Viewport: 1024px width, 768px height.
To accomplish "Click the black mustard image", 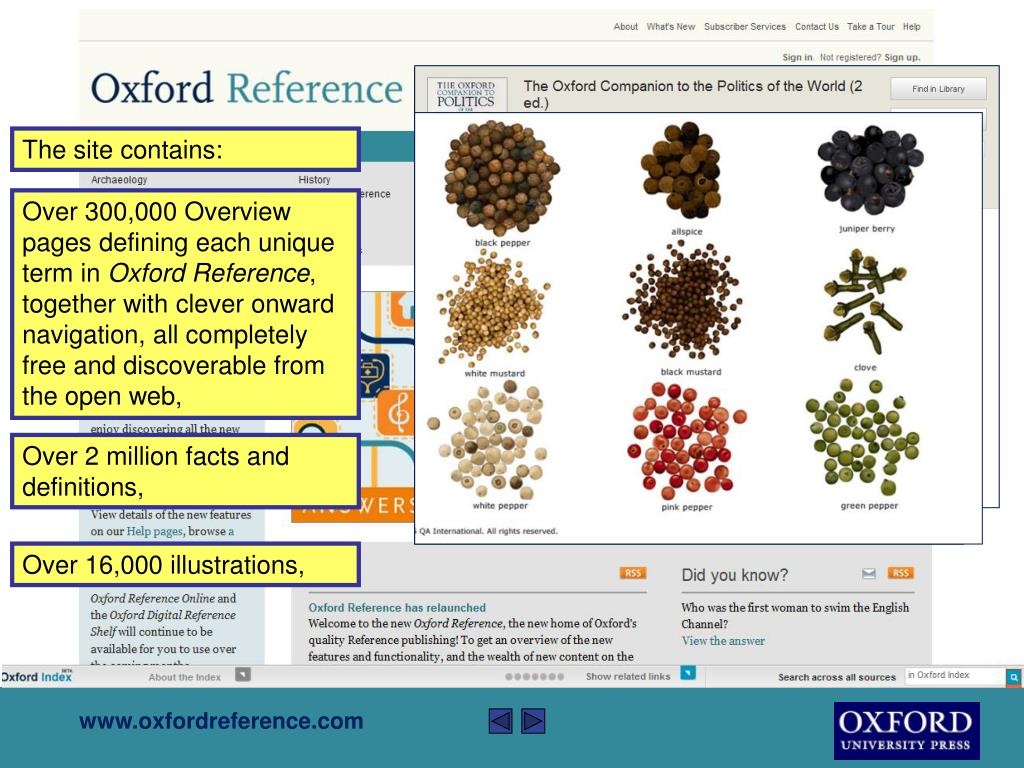I will point(682,300).
